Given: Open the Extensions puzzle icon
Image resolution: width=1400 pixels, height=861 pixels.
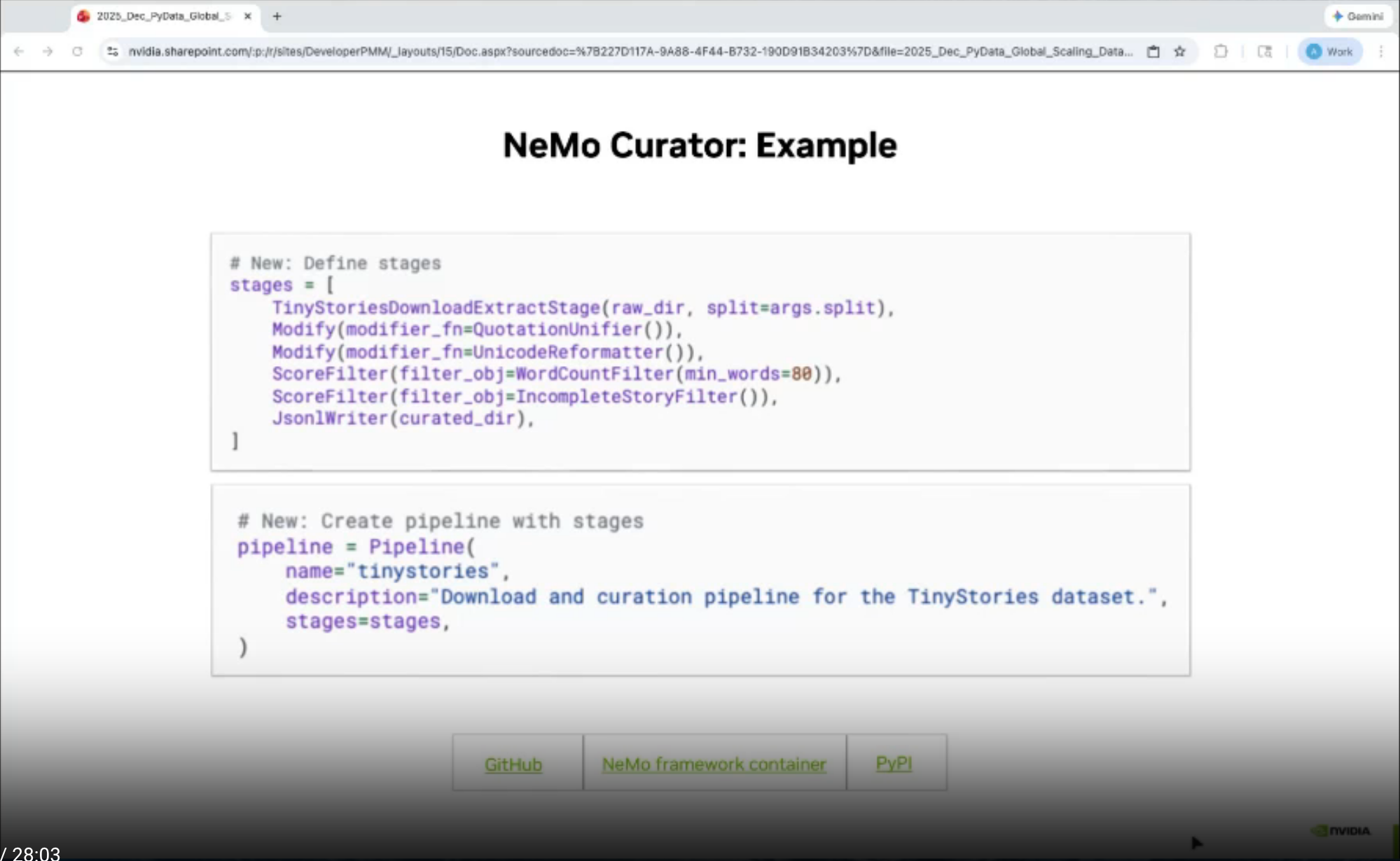Looking at the screenshot, I should tap(1221, 51).
